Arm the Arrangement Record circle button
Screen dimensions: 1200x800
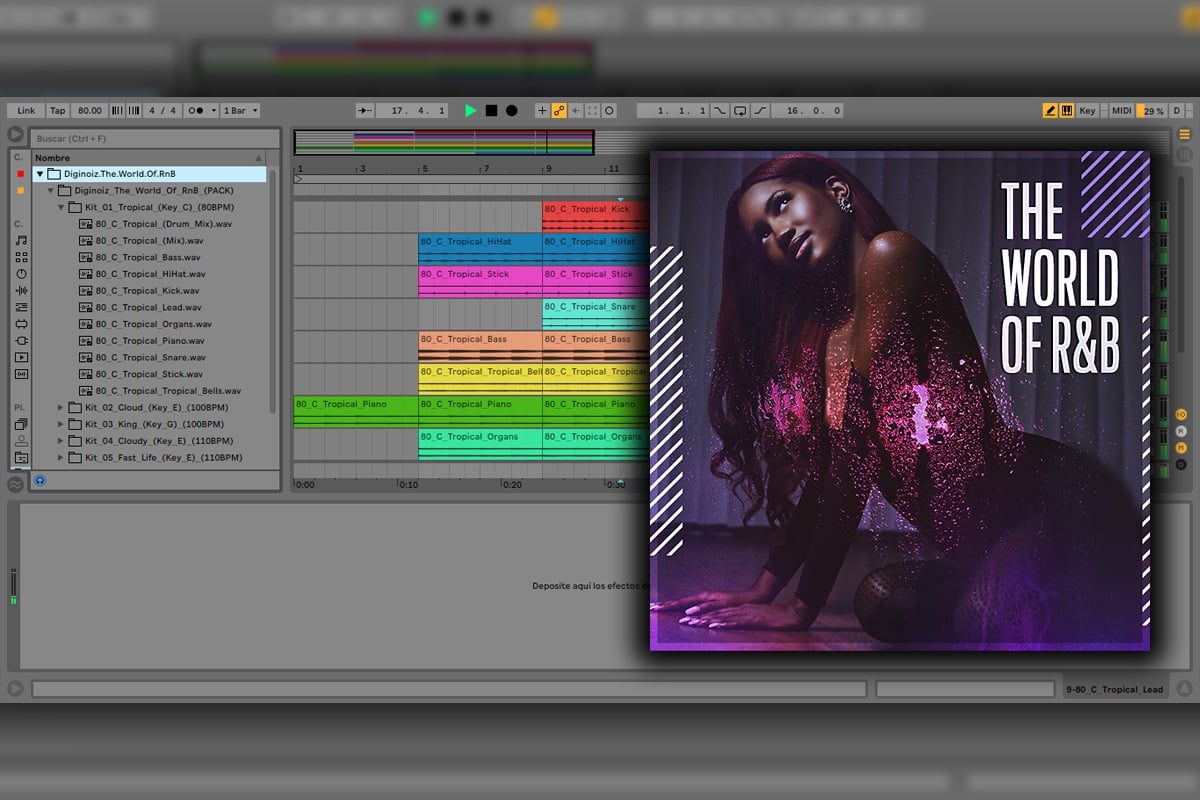(512, 111)
